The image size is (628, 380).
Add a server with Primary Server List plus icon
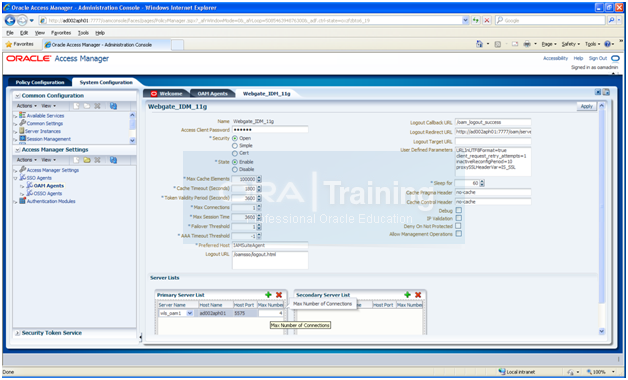[268, 295]
